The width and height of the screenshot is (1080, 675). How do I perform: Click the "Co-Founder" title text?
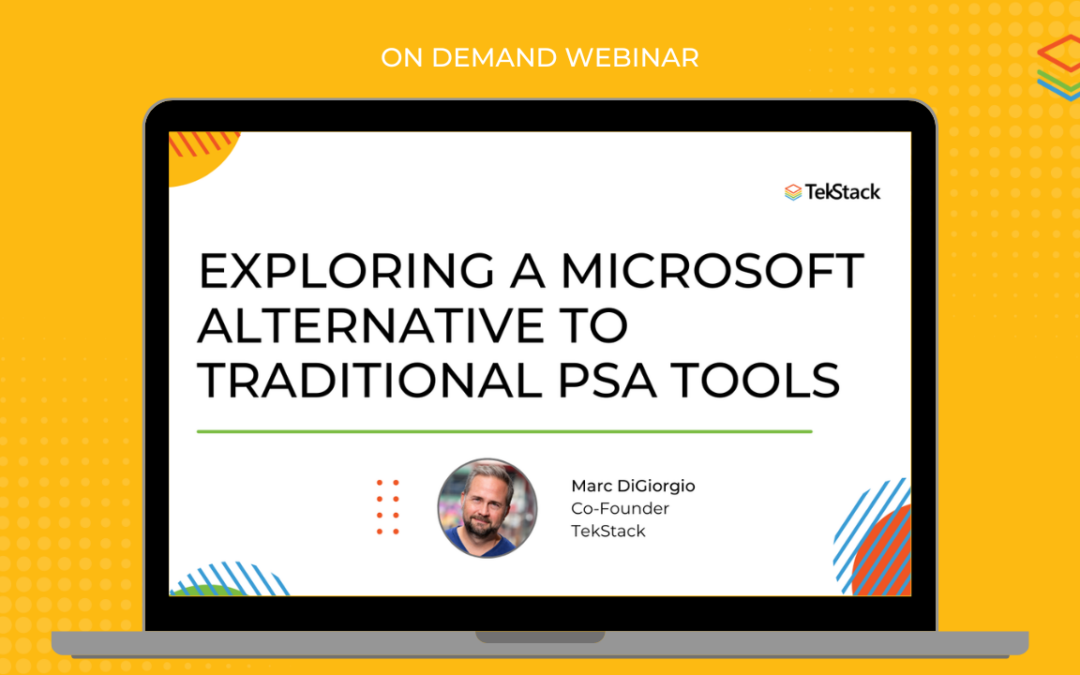point(620,508)
